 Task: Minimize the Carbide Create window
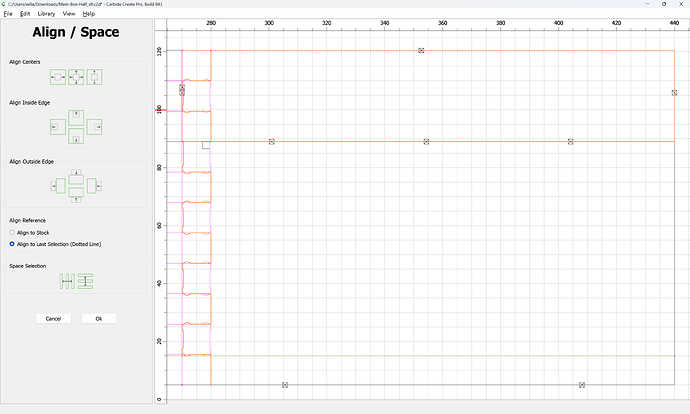click(648, 4)
